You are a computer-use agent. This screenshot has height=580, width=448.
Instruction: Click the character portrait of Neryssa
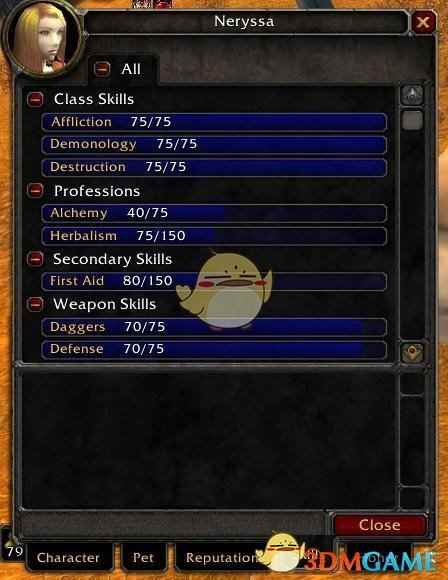[x=43, y=39]
